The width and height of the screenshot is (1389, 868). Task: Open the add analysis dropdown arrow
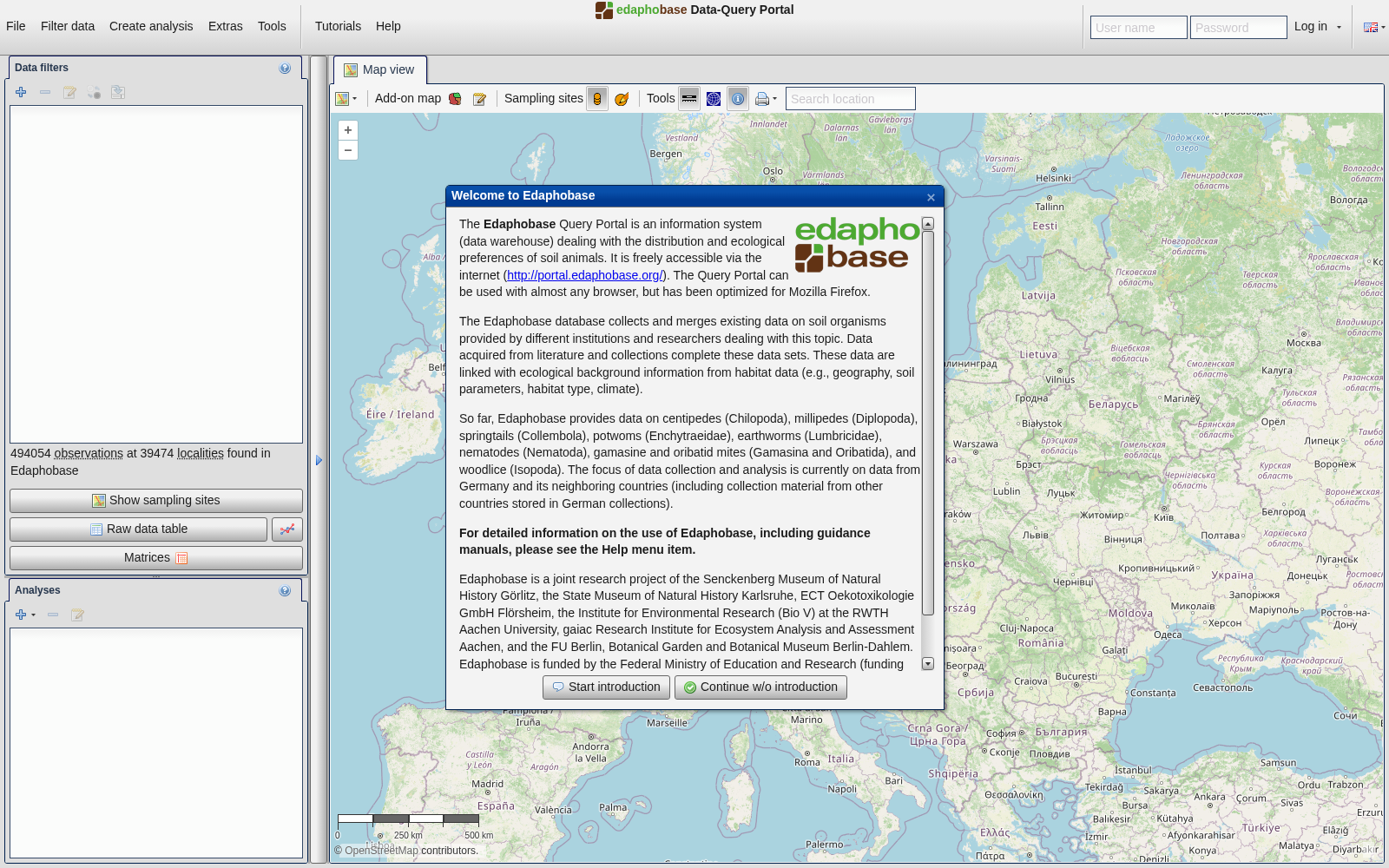33,615
